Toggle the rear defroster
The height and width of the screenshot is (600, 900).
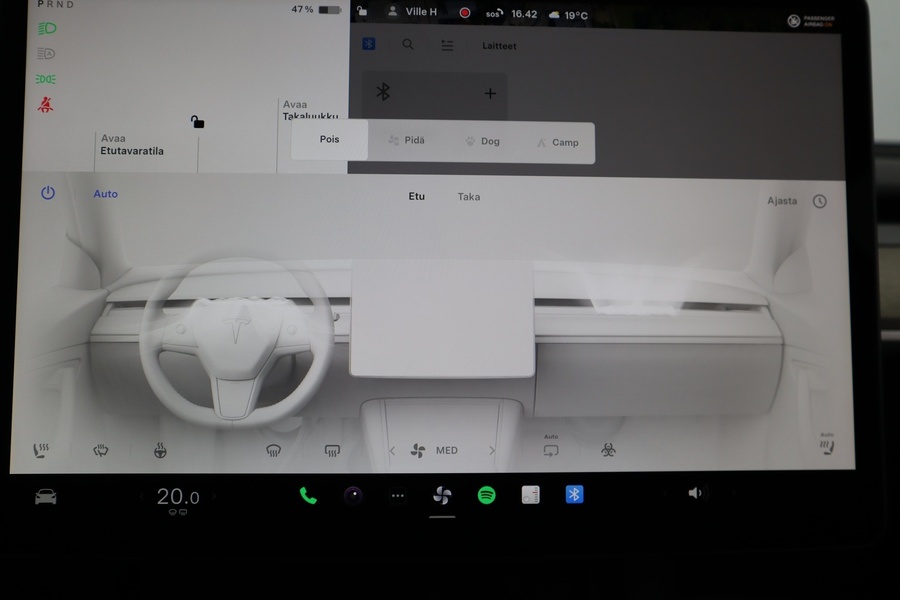point(331,450)
